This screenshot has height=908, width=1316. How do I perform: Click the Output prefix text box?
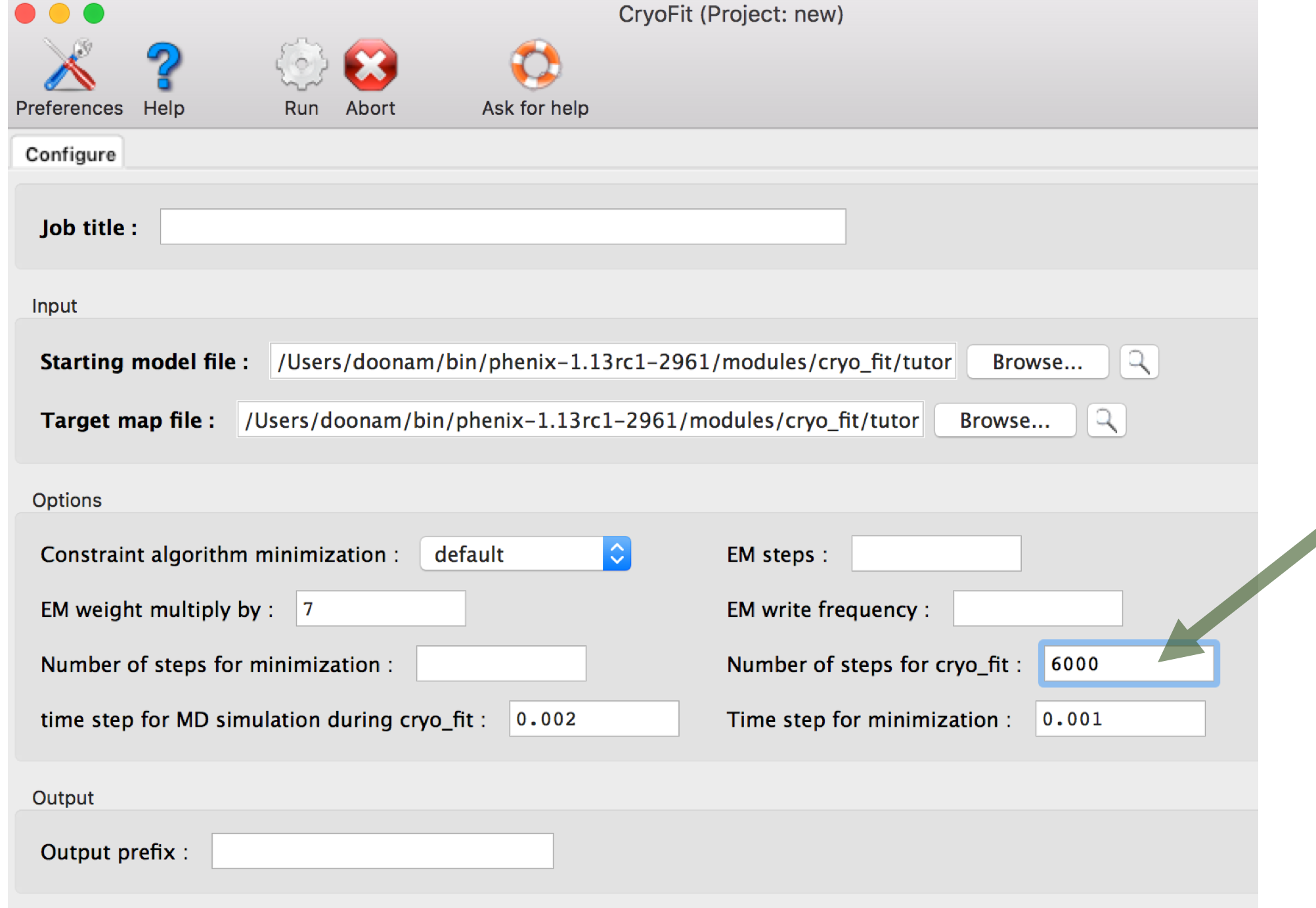tap(382, 851)
